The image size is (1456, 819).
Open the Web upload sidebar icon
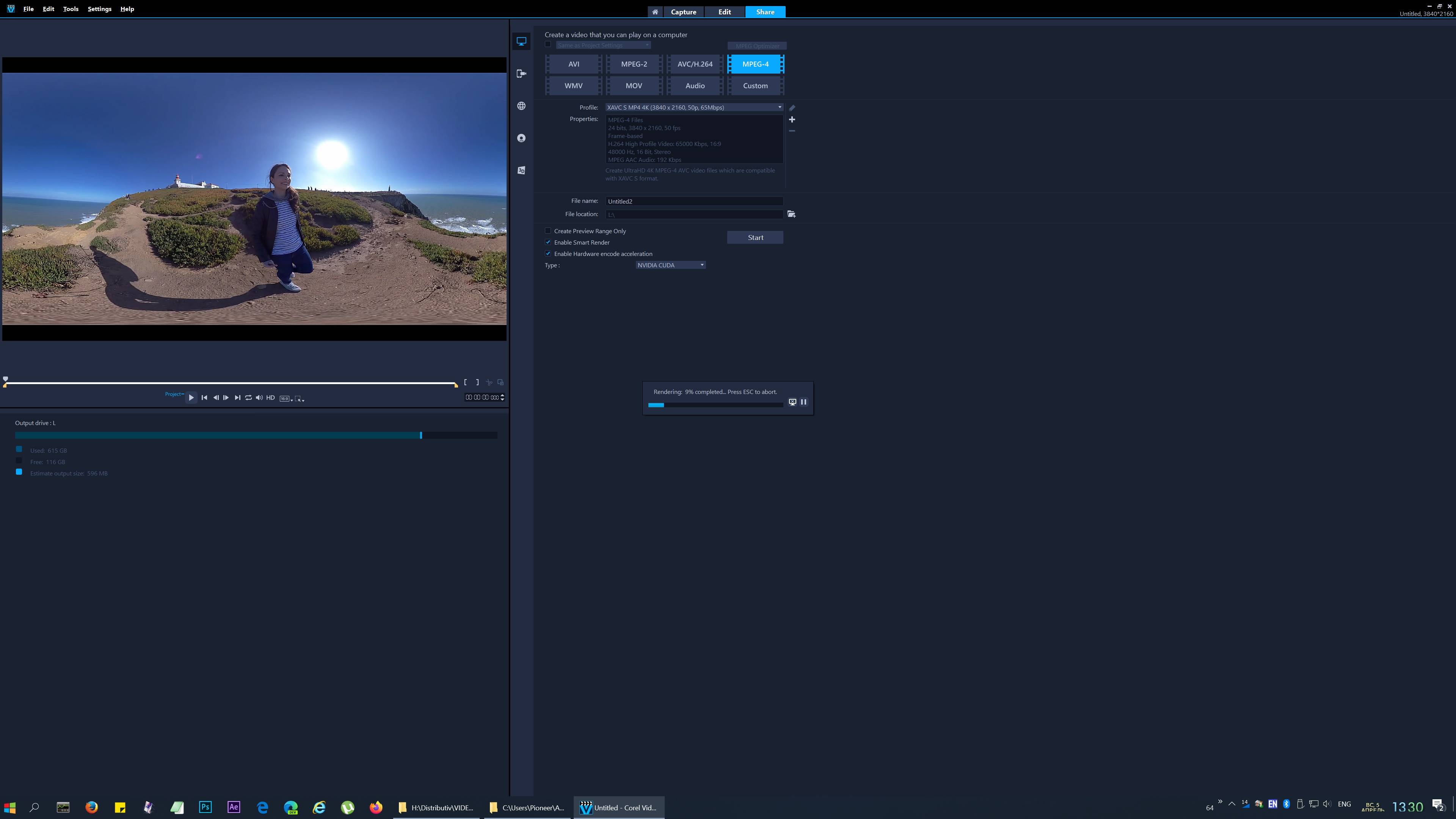coord(521,106)
